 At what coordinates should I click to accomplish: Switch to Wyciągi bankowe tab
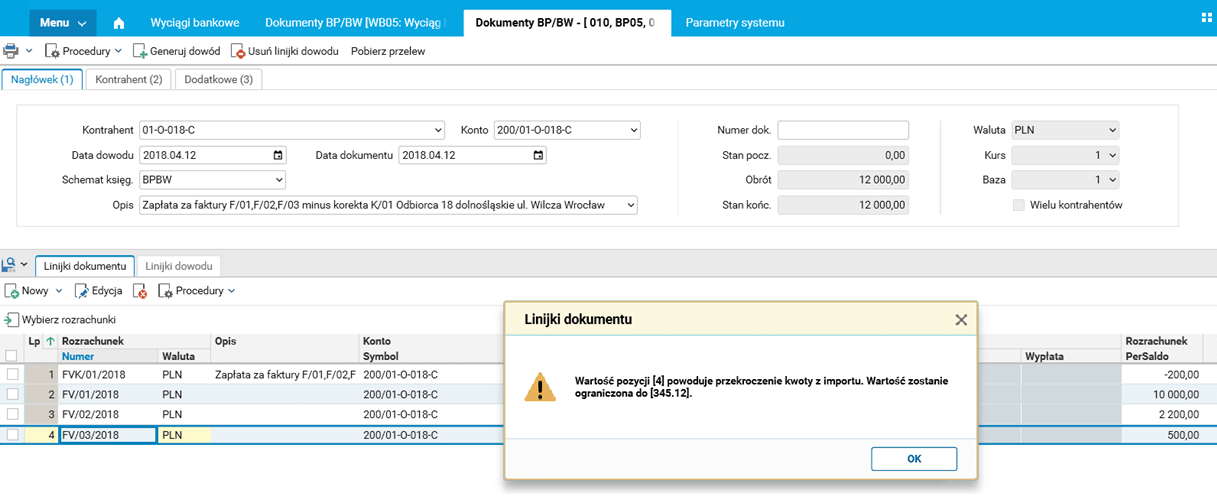click(x=193, y=22)
